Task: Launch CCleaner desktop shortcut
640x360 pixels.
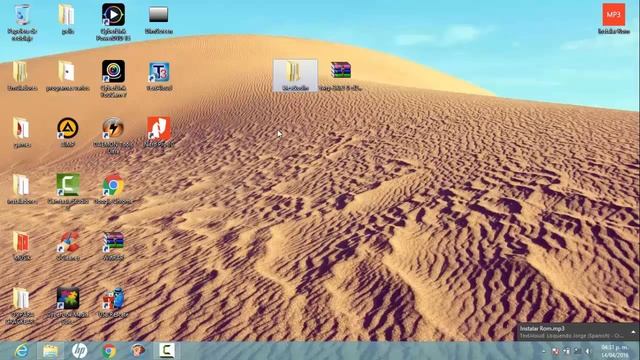Action: (68, 246)
